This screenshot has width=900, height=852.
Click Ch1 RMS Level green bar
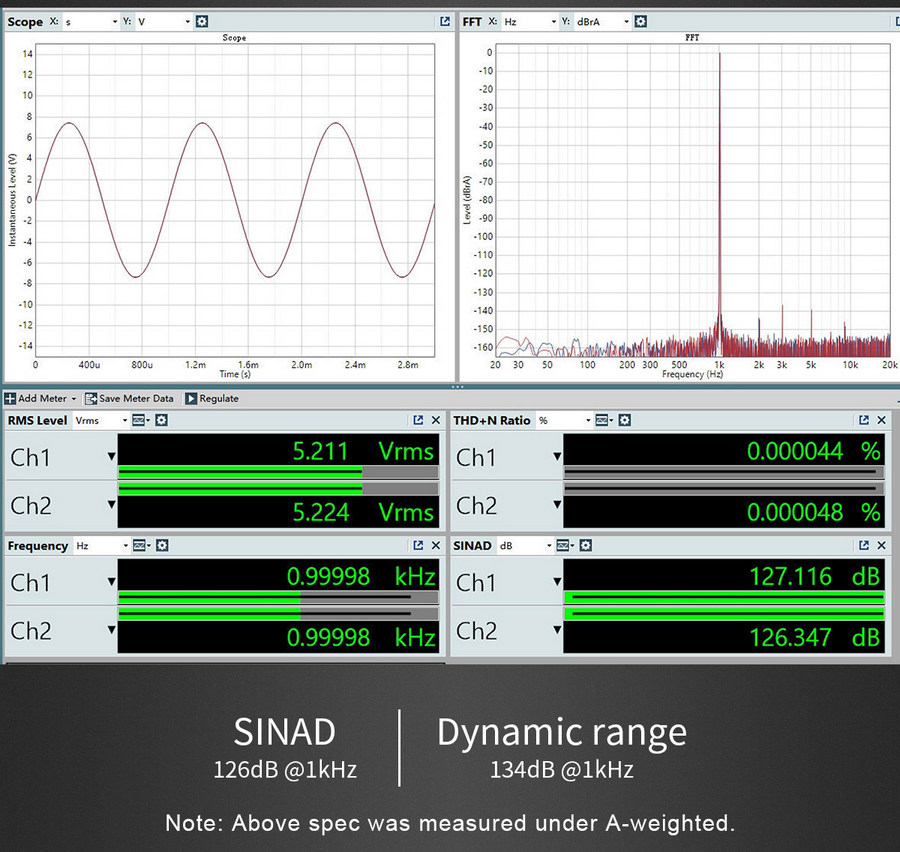click(x=240, y=473)
